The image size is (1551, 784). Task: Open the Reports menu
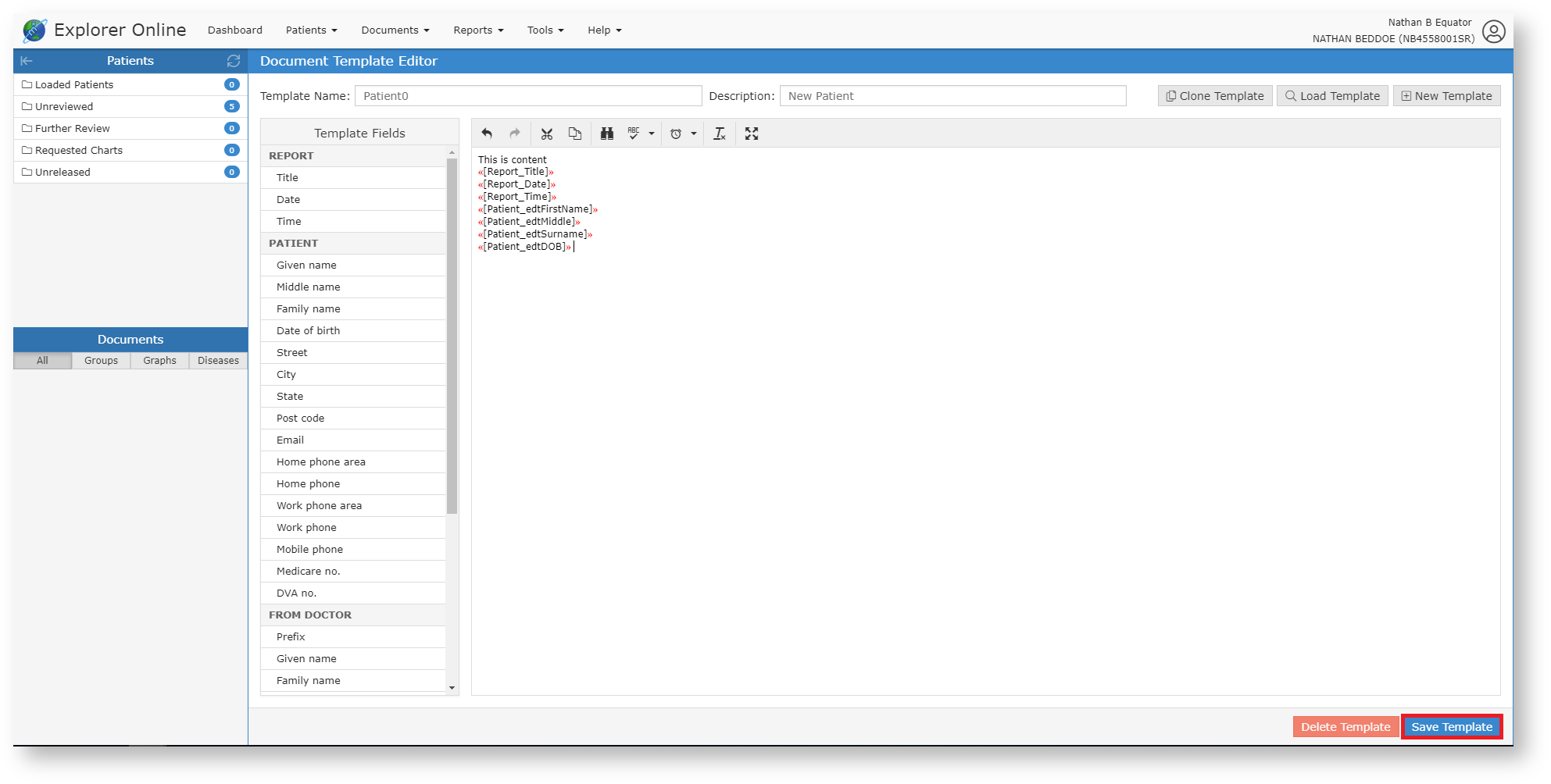478,30
